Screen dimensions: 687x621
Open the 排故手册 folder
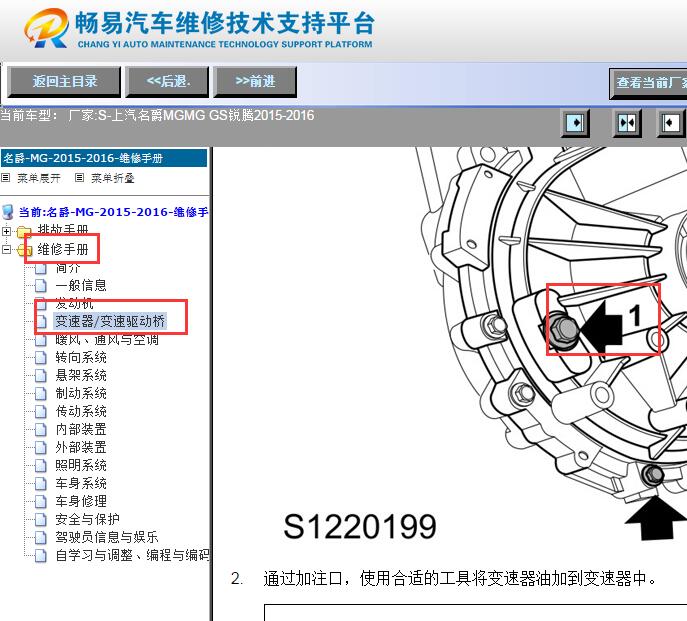(x=63, y=230)
